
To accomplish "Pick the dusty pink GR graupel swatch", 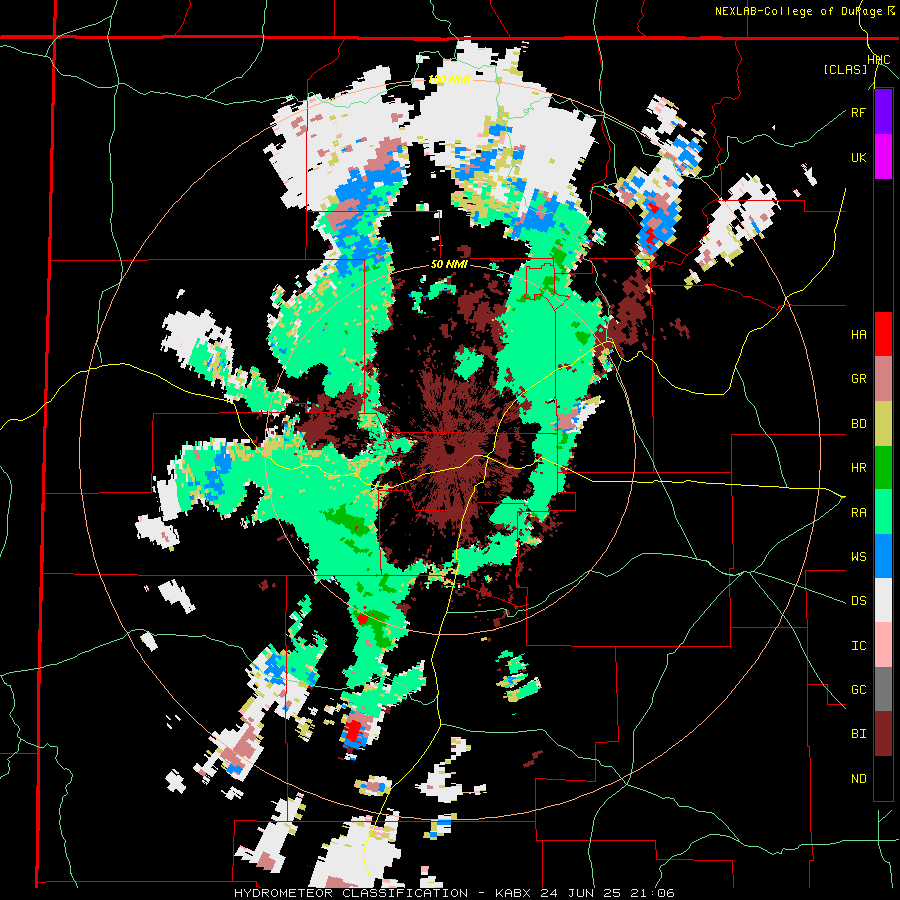I will [x=883, y=379].
